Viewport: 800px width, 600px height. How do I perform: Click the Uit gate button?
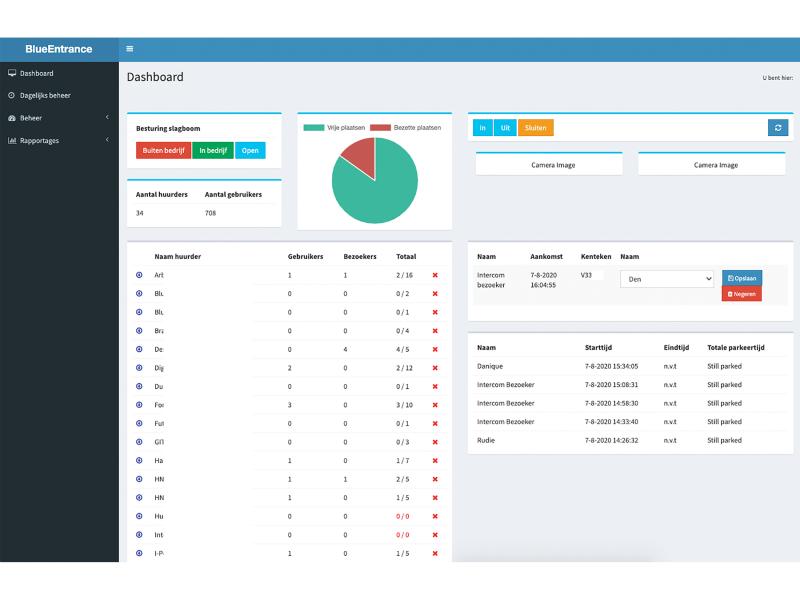click(505, 128)
